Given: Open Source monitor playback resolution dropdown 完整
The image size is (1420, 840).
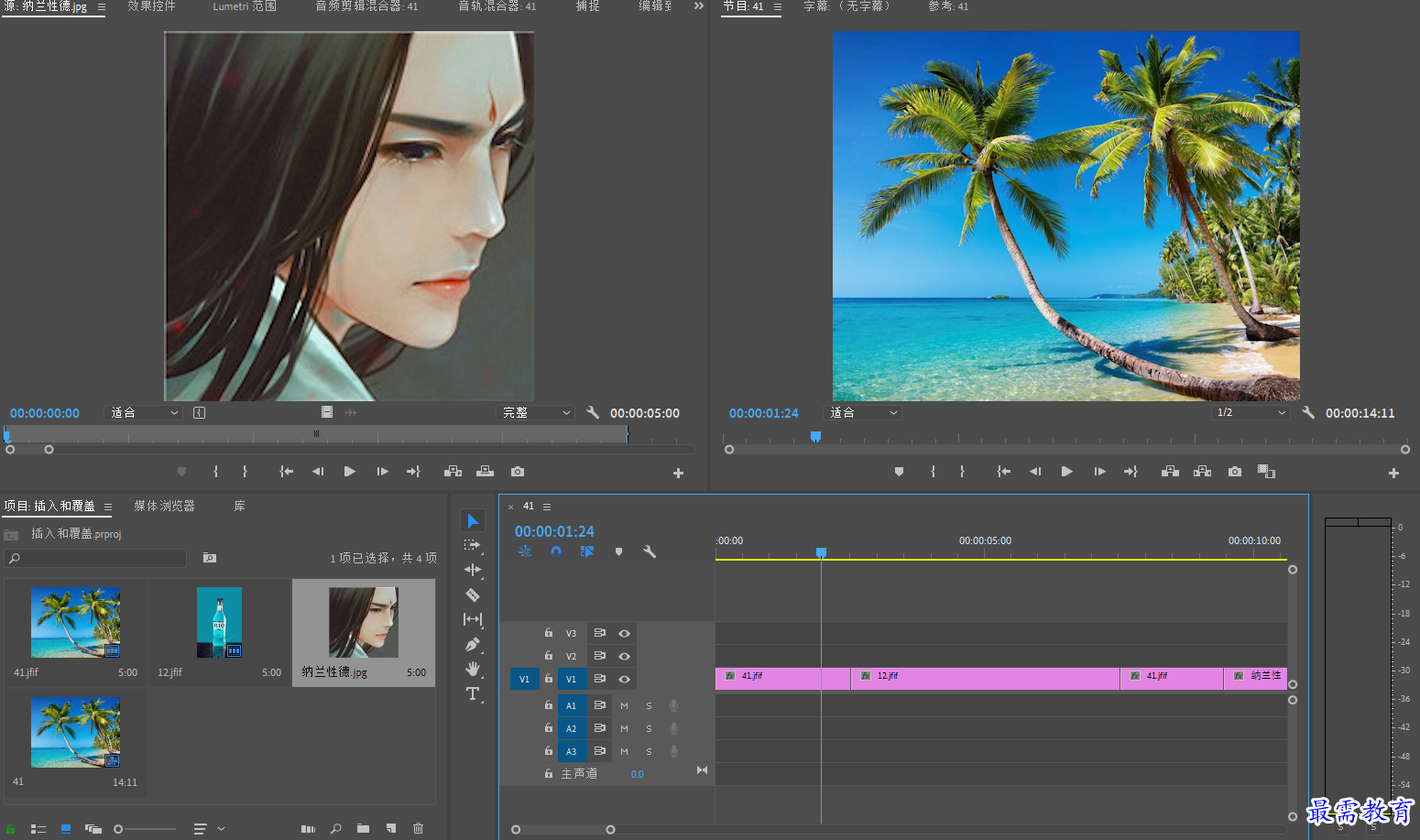Looking at the screenshot, I should [536, 413].
